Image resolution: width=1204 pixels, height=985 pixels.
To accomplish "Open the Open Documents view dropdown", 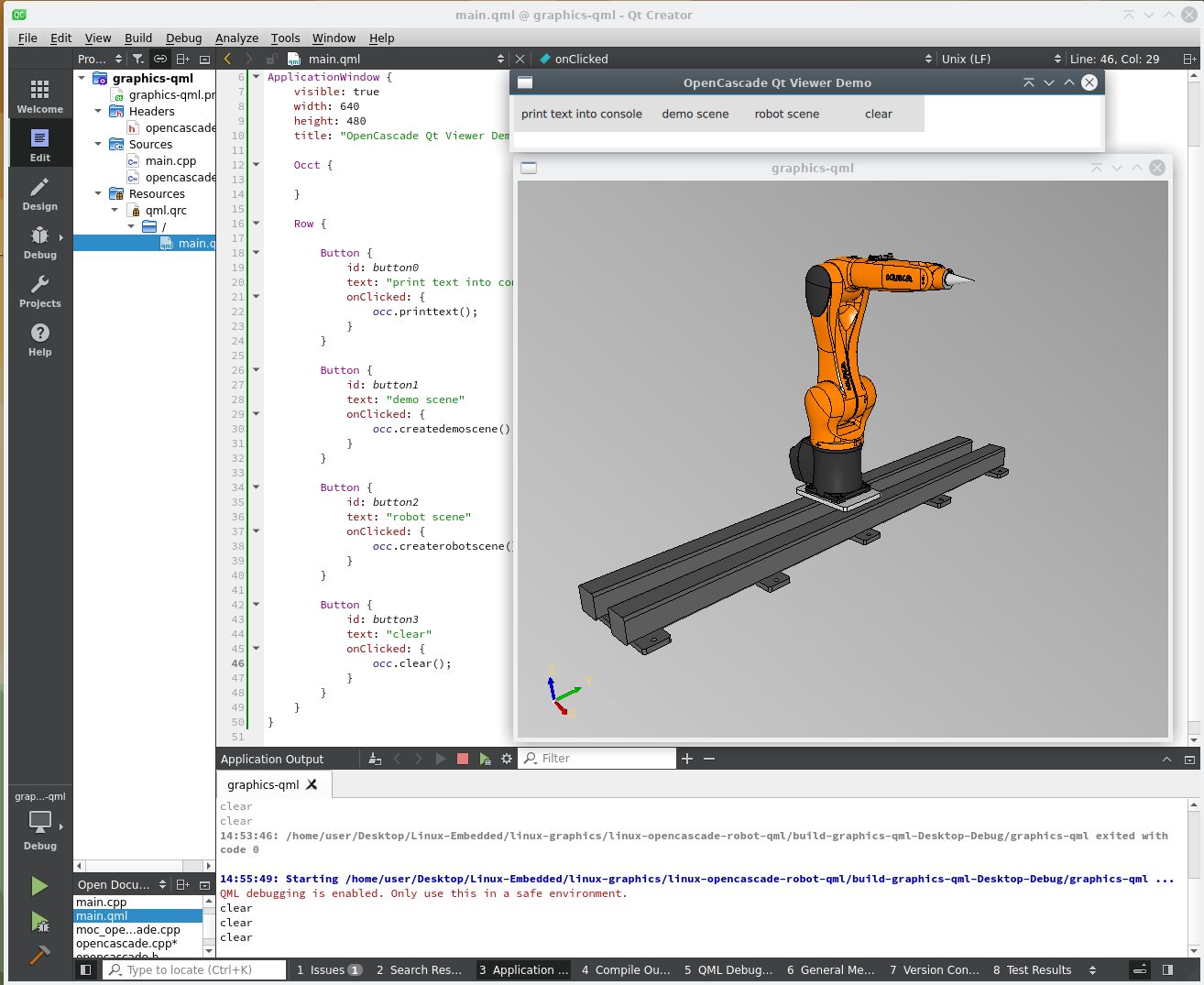I will pyautogui.click(x=122, y=884).
